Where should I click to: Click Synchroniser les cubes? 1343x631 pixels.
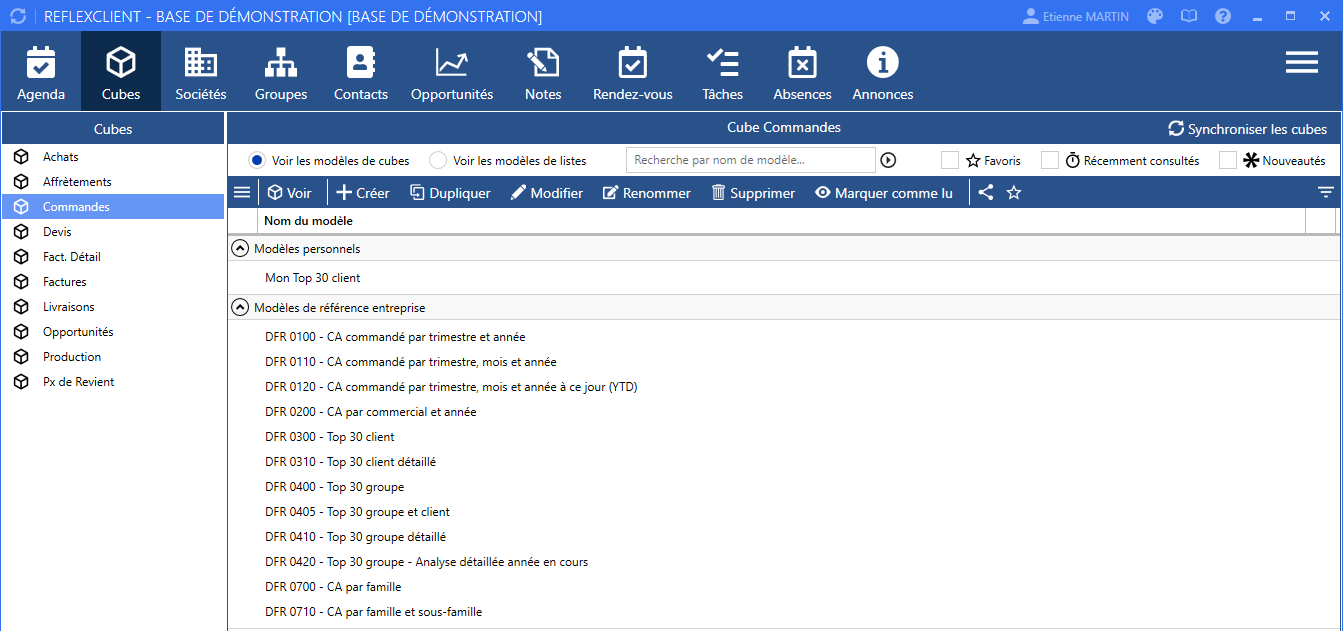pyautogui.click(x=1247, y=129)
